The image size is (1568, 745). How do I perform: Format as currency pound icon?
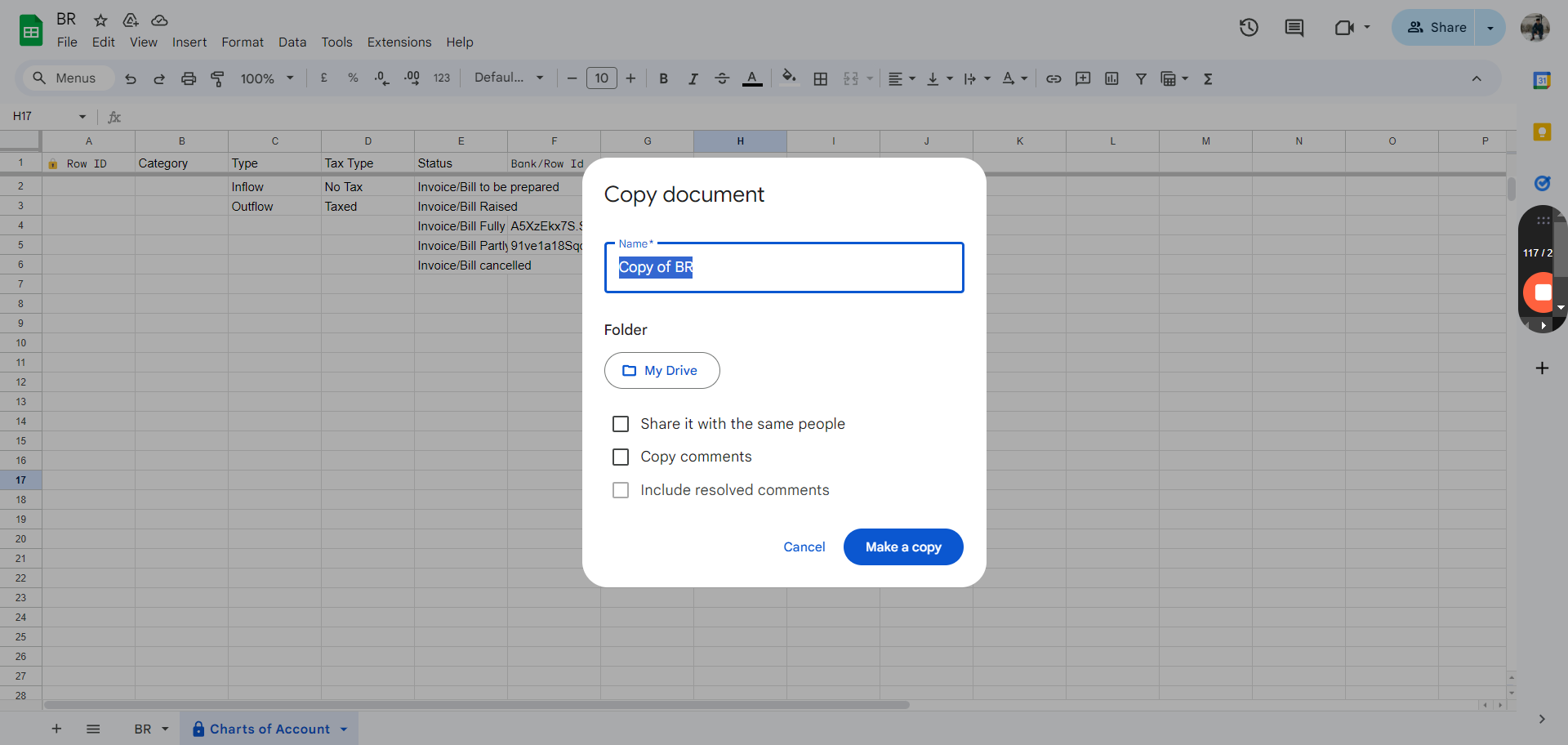tap(324, 78)
